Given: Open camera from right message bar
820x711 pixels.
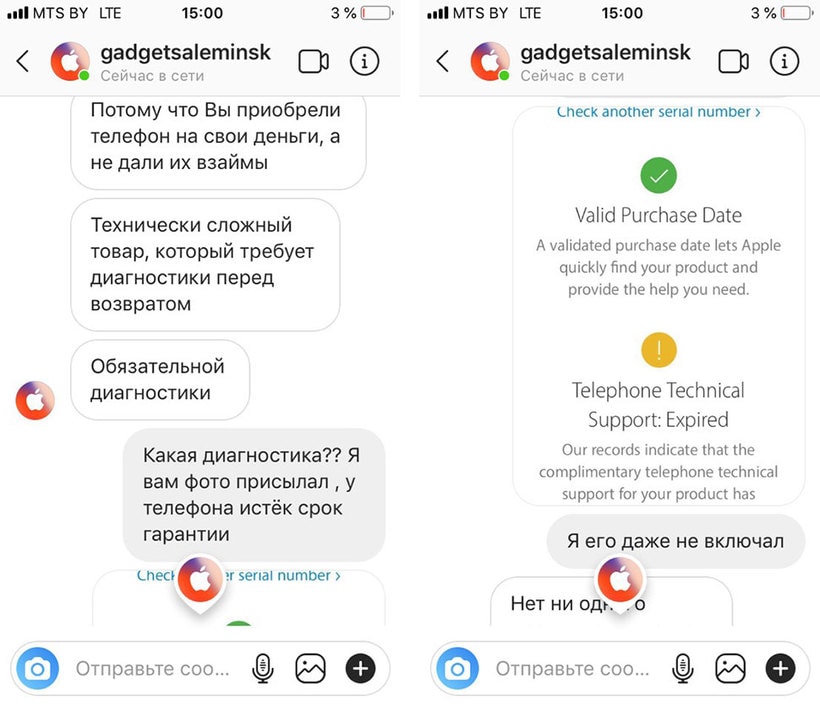Looking at the screenshot, I should 458,668.
